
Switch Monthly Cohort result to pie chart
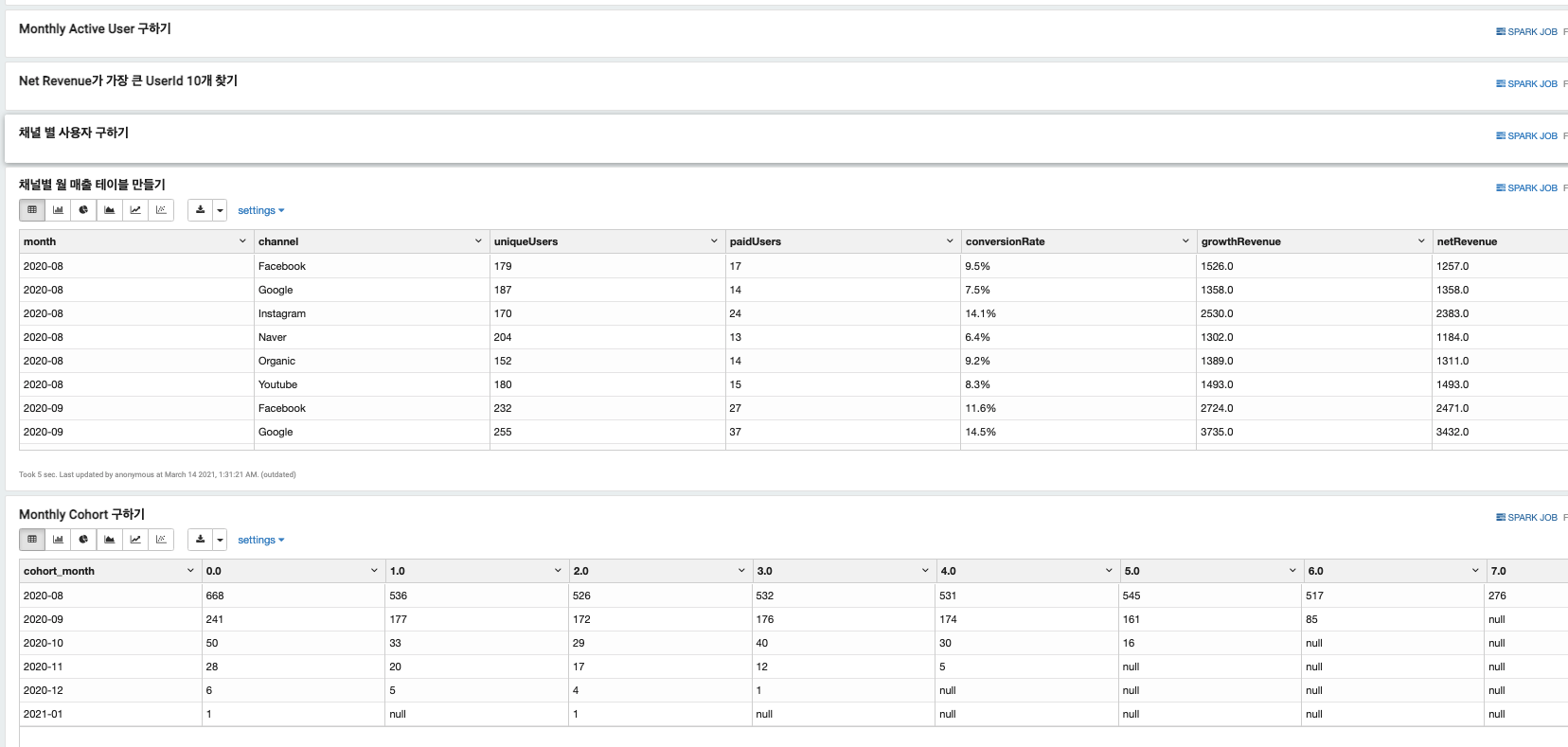click(x=83, y=540)
